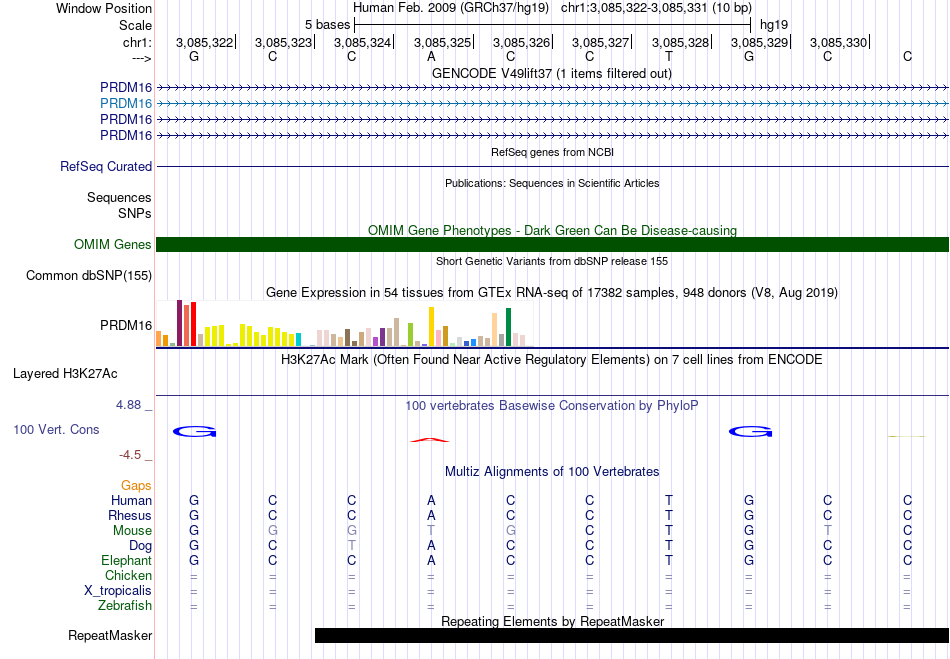Click the 4.88 PhyloP upper scale value
The width and height of the screenshot is (950, 659).
(x=128, y=405)
